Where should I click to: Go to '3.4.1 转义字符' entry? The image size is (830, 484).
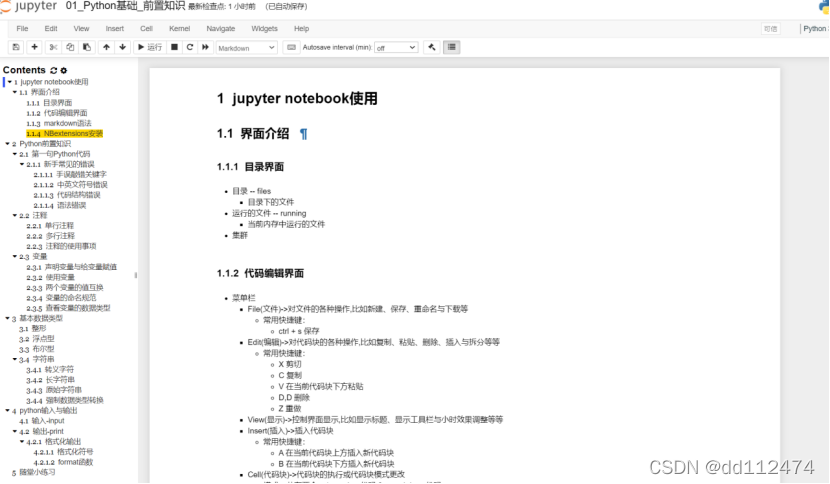click(x=50, y=370)
